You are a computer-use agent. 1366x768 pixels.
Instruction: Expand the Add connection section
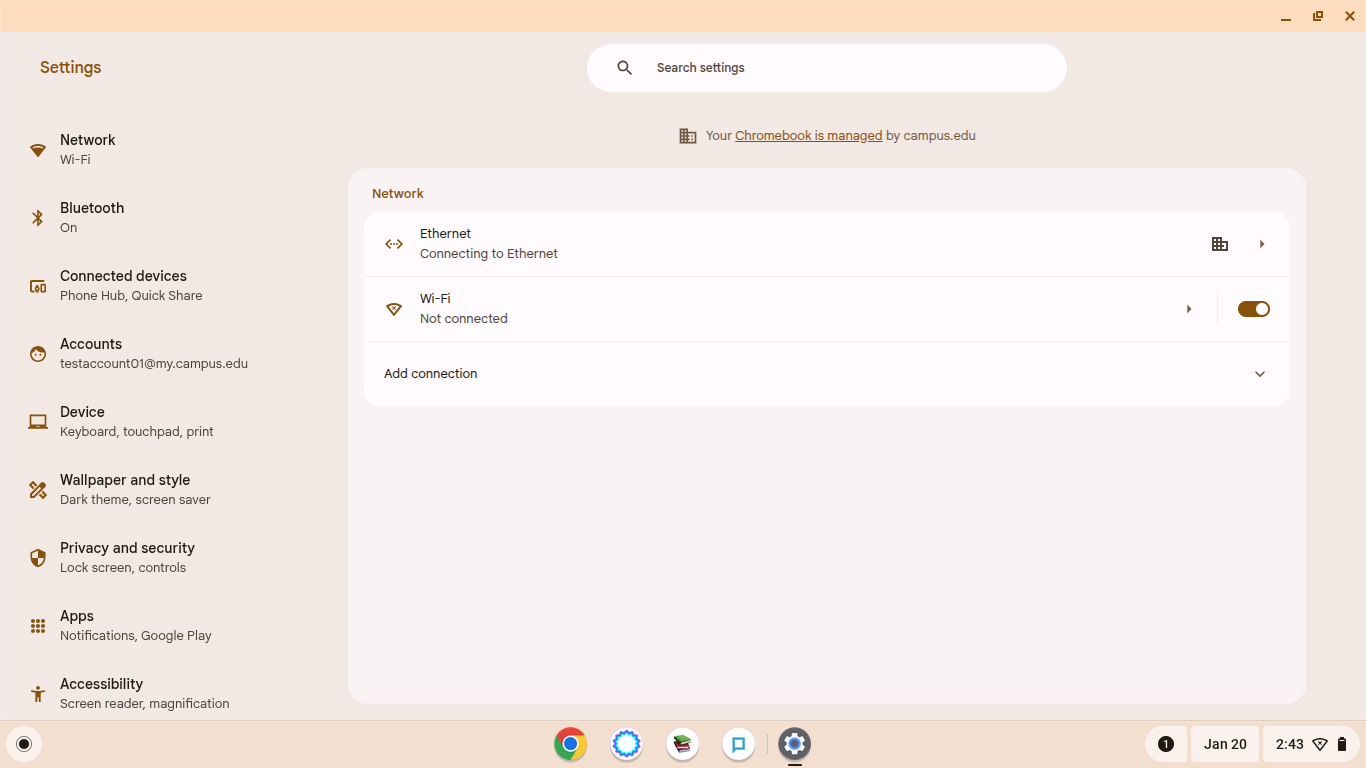point(1259,374)
